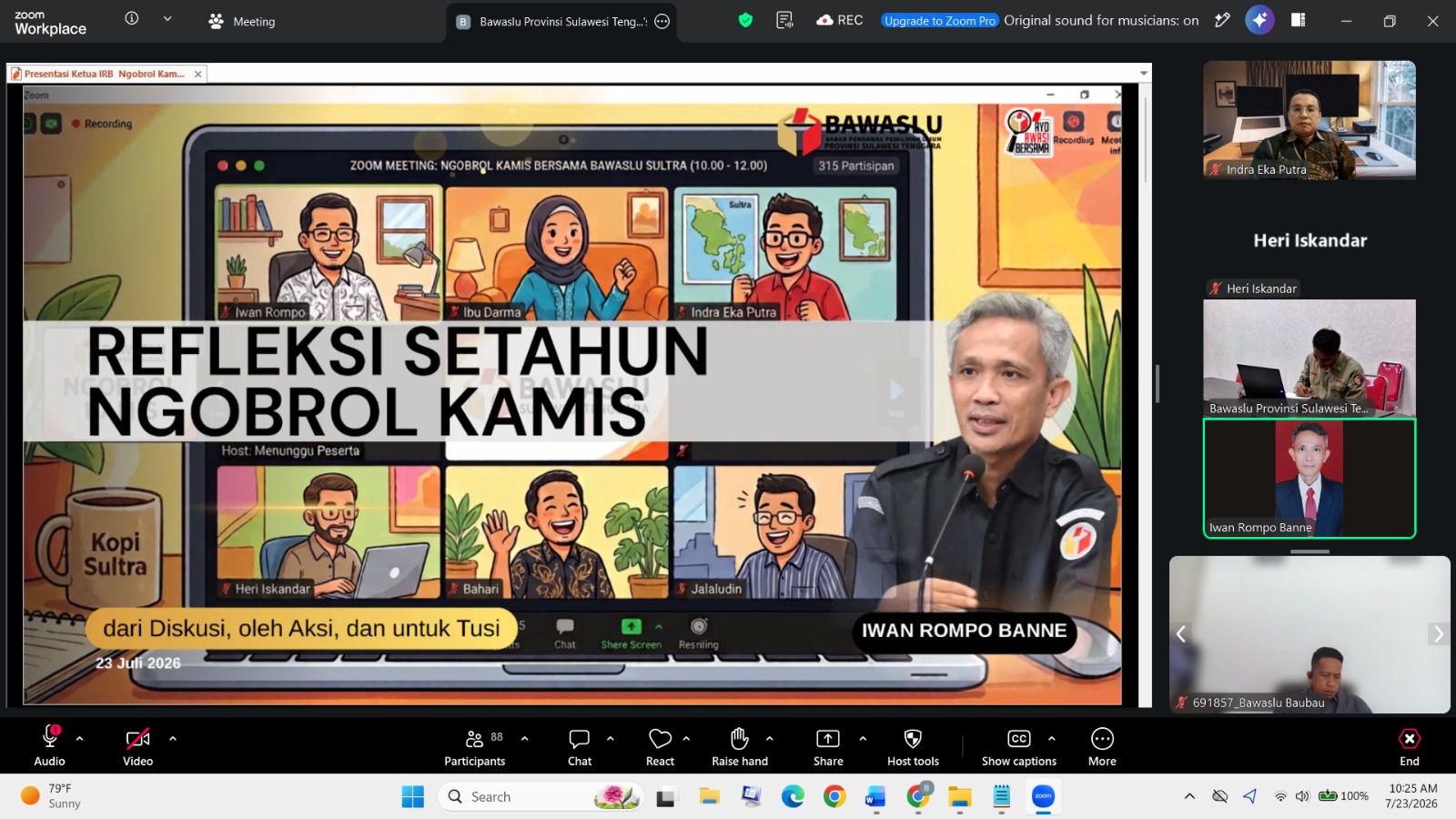Open the weather widget 79°F Sunny

[53, 796]
